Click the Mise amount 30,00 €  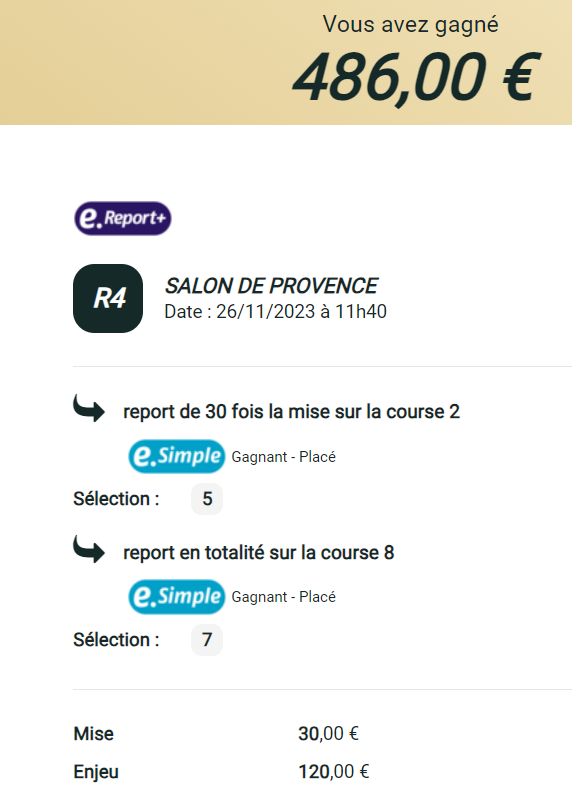pyautogui.click(x=328, y=734)
